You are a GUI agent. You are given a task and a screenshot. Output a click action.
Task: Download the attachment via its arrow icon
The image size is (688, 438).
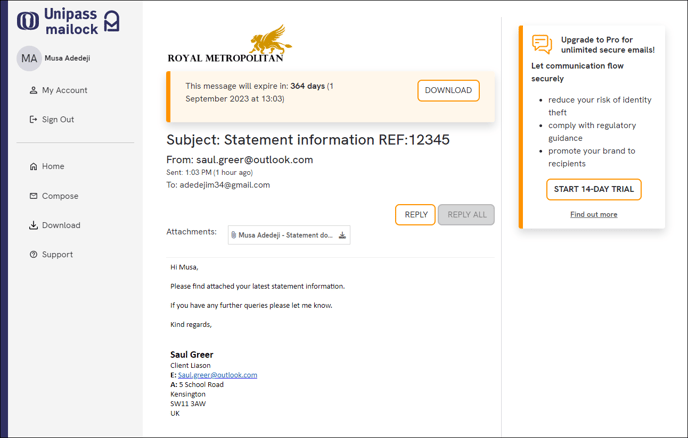342,235
